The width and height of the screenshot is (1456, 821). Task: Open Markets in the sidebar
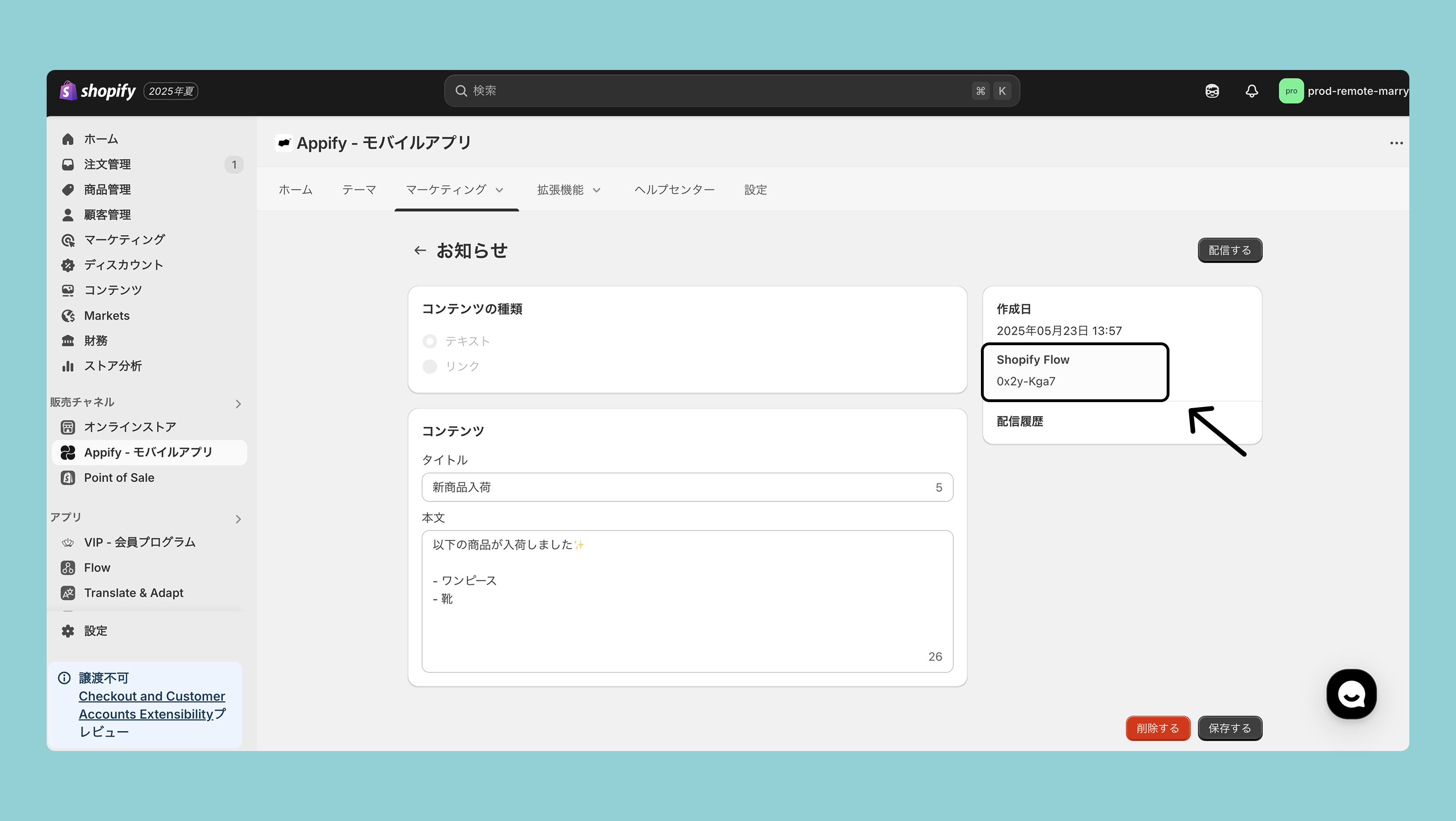pos(106,315)
